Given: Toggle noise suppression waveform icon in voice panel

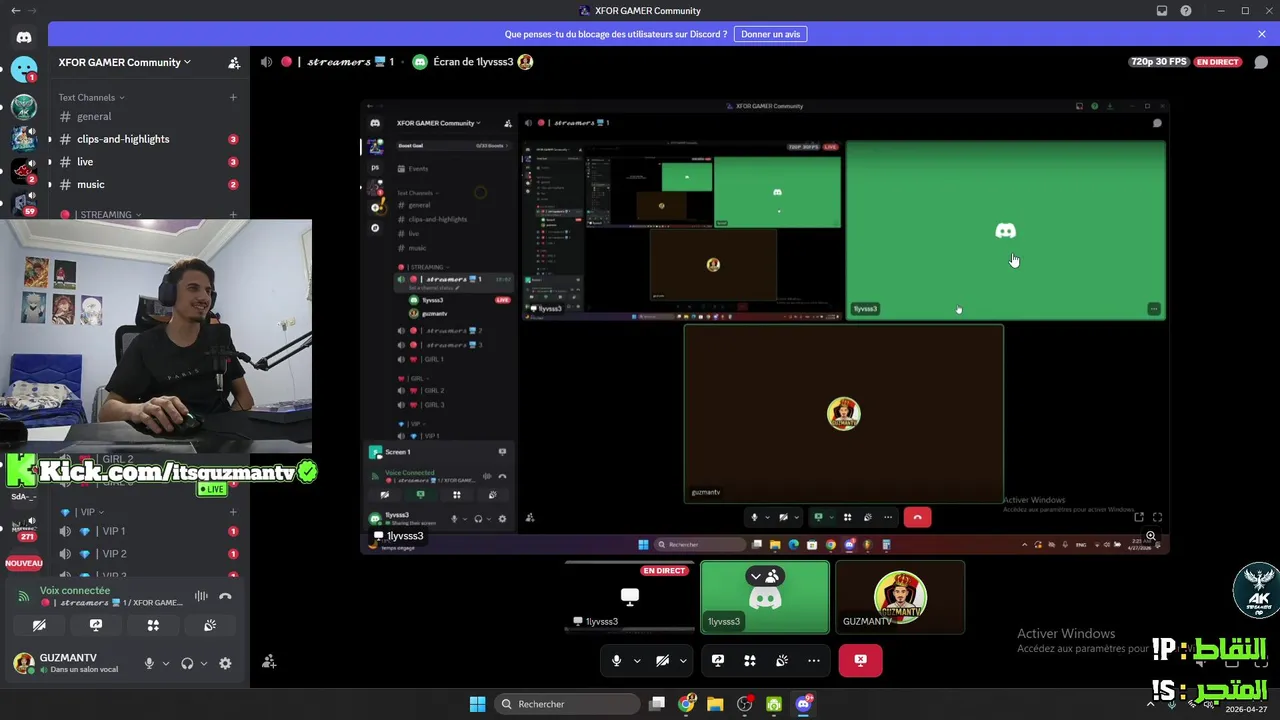Looking at the screenshot, I should [x=201, y=596].
